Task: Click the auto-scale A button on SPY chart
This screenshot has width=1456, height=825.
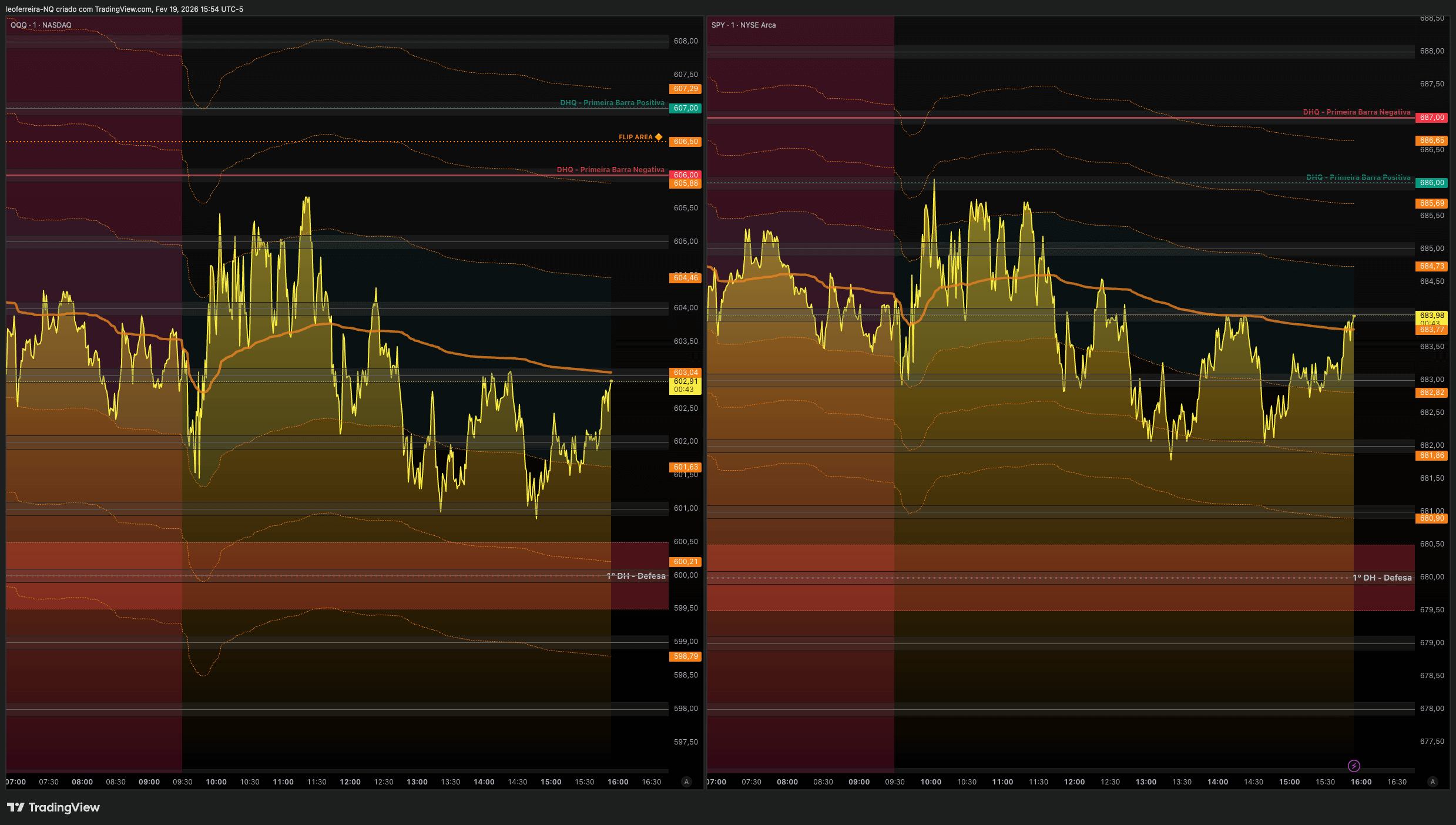Action: click(x=1432, y=782)
